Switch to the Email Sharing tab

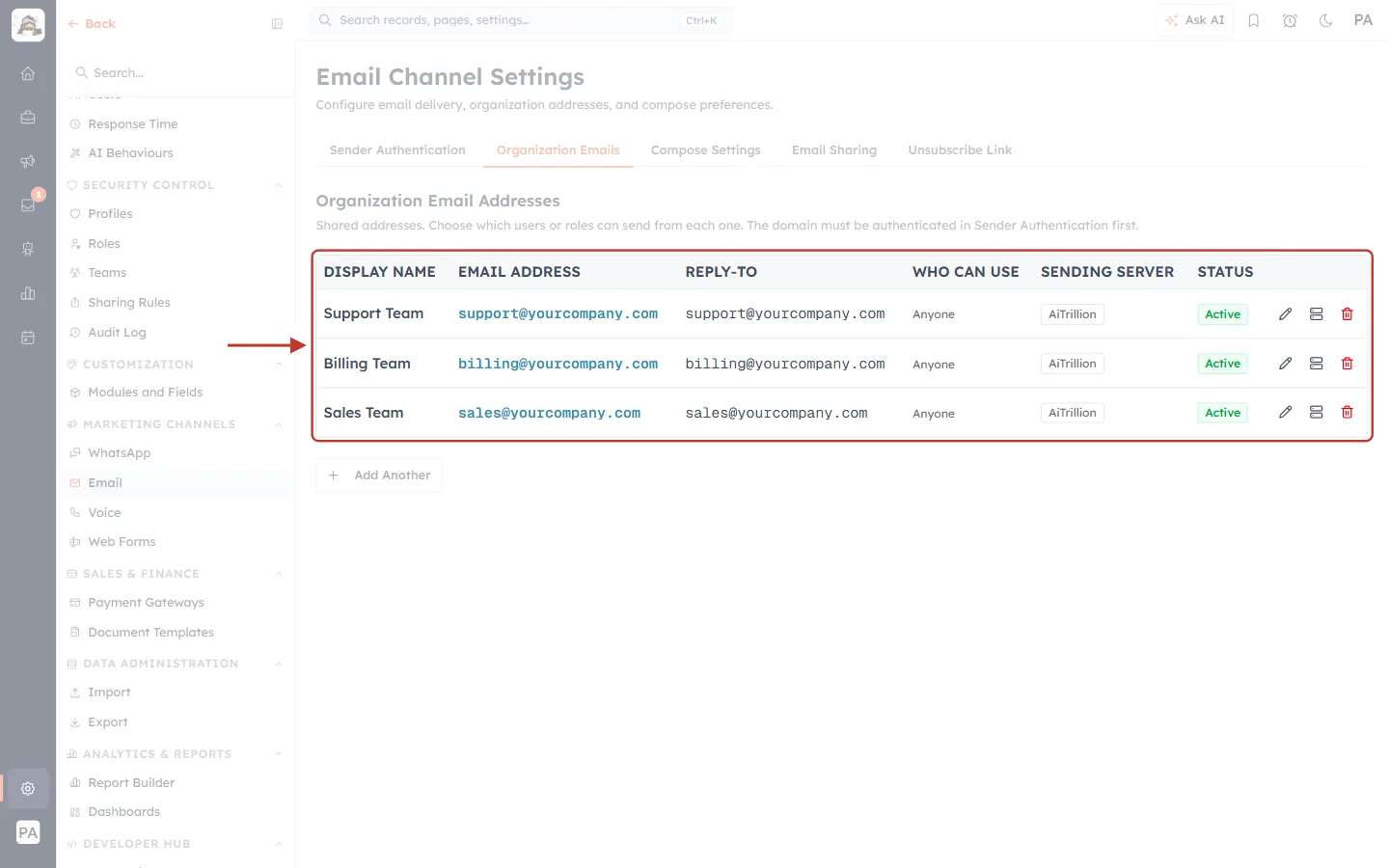pos(834,150)
